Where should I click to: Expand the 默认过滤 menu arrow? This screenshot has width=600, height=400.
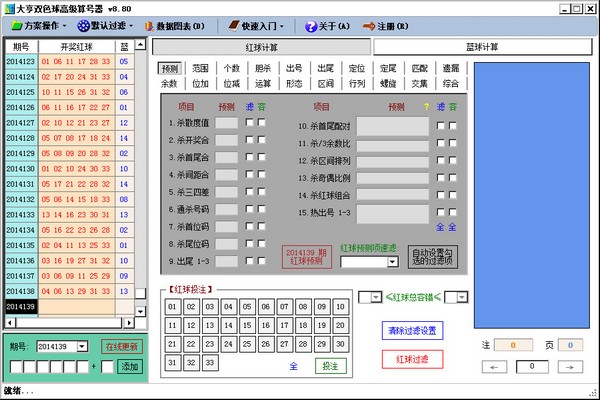(131, 26)
